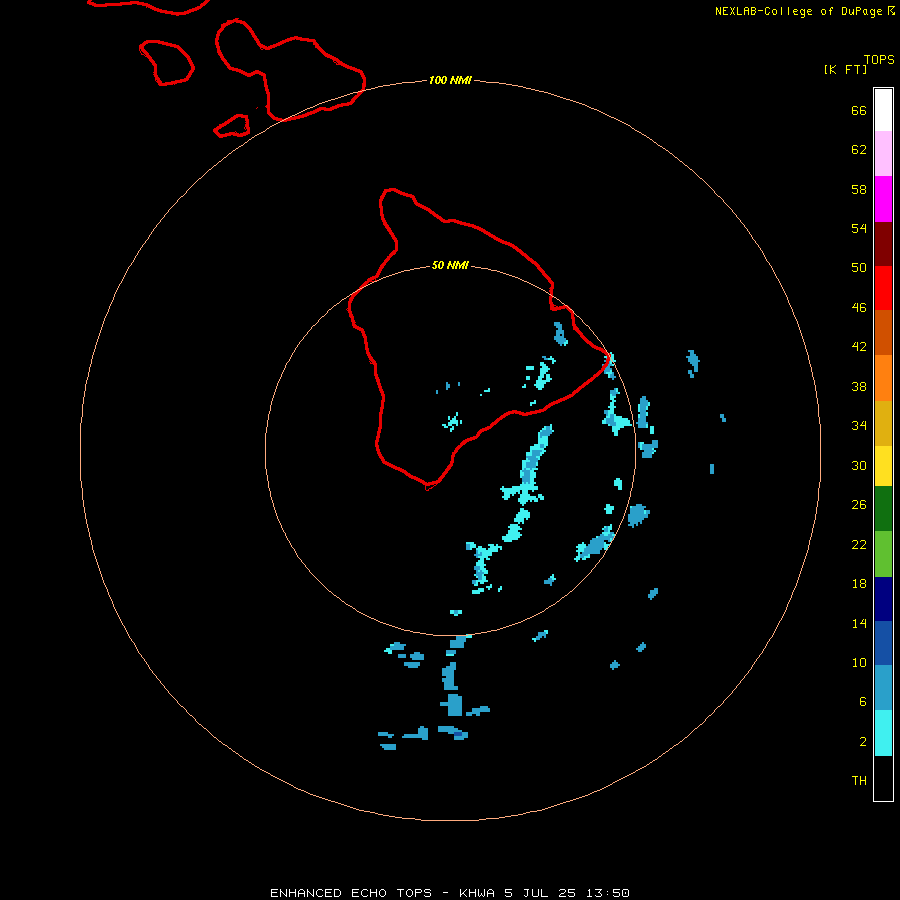900x900 pixels.
Task: Click the light pink 62 K FT swatch
Action: (x=883, y=154)
